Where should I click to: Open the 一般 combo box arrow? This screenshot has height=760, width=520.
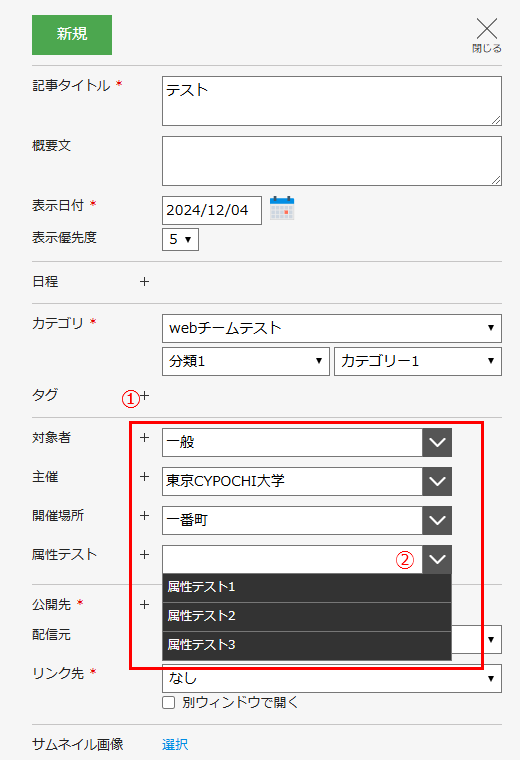pyautogui.click(x=437, y=443)
